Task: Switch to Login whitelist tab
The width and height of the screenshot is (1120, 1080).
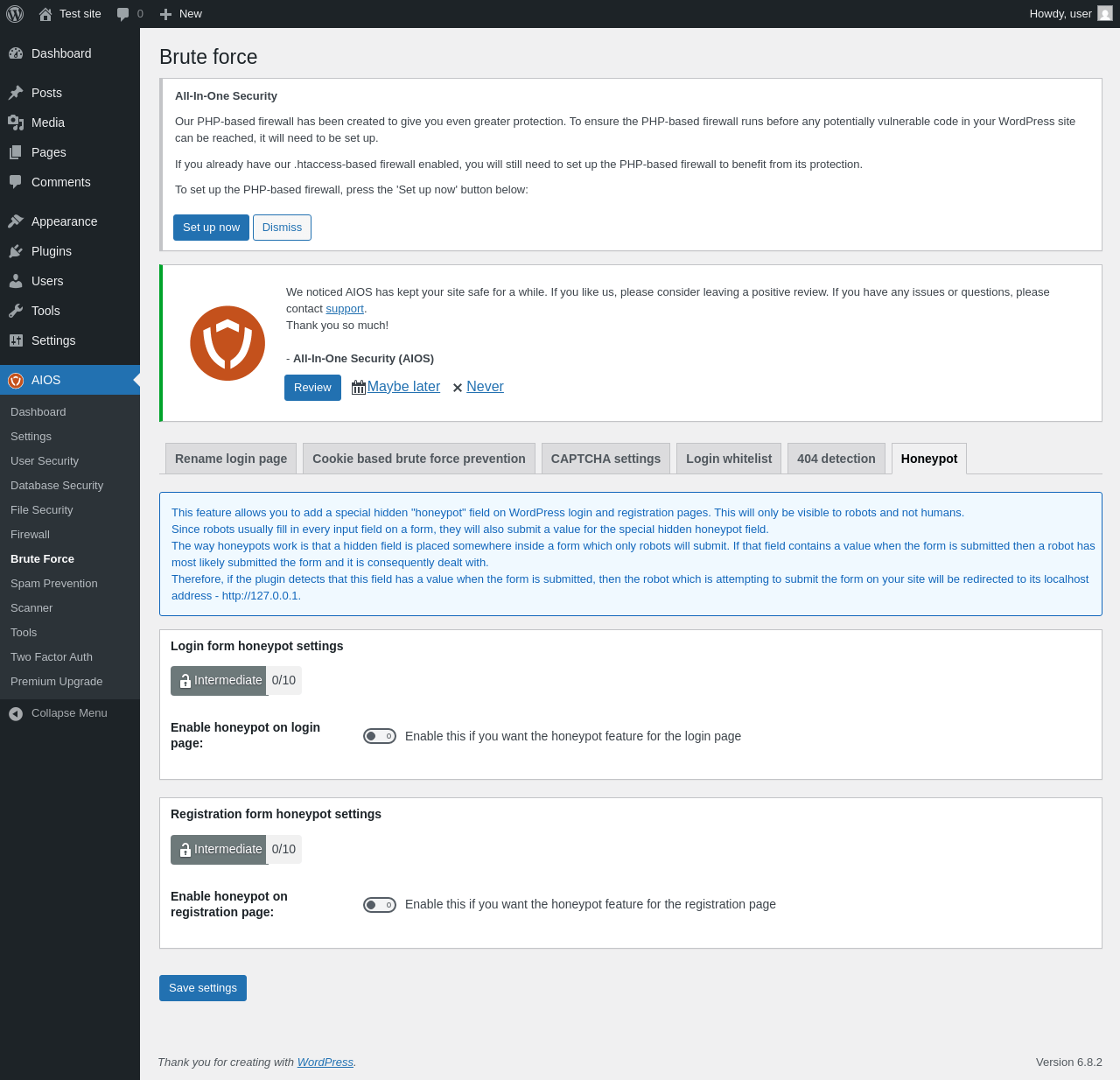Action: point(729,459)
